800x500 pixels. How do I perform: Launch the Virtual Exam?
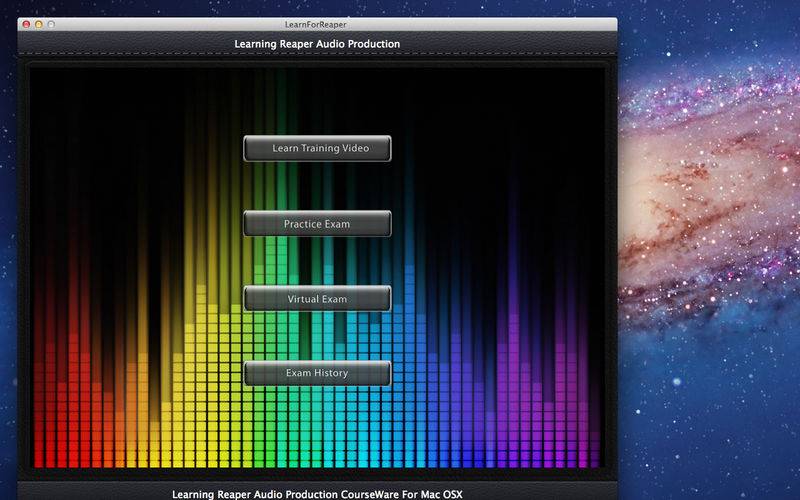317,298
